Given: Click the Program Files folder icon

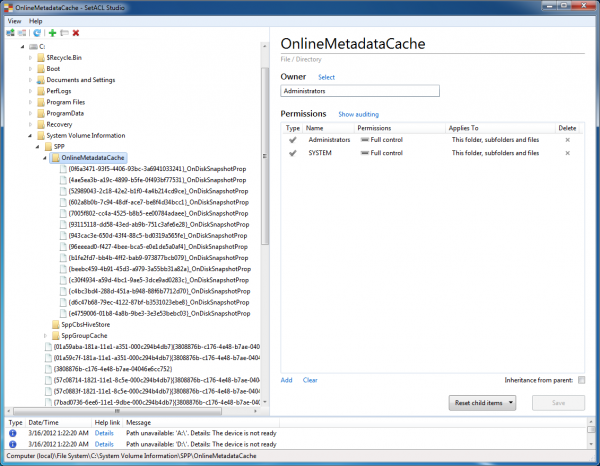Looking at the screenshot, I should [41, 102].
